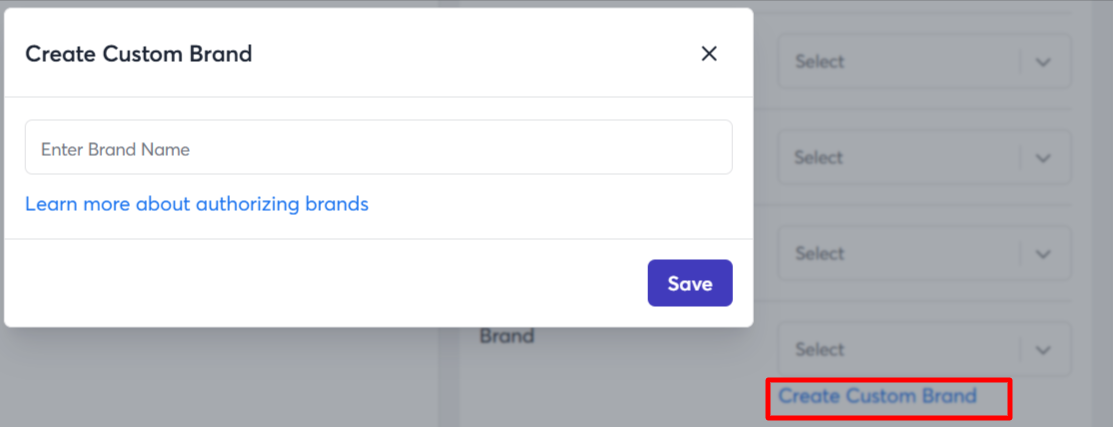Open Learn more about authorizing brands link
Screen dimensions: 1113x427
click(197, 204)
